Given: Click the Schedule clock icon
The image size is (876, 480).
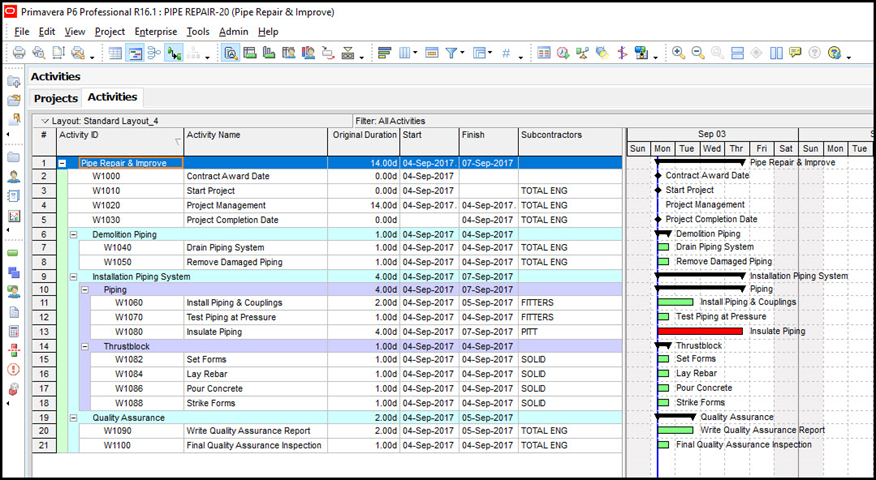Looking at the screenshot, I should pyautogui.click(x=563, y=53).
